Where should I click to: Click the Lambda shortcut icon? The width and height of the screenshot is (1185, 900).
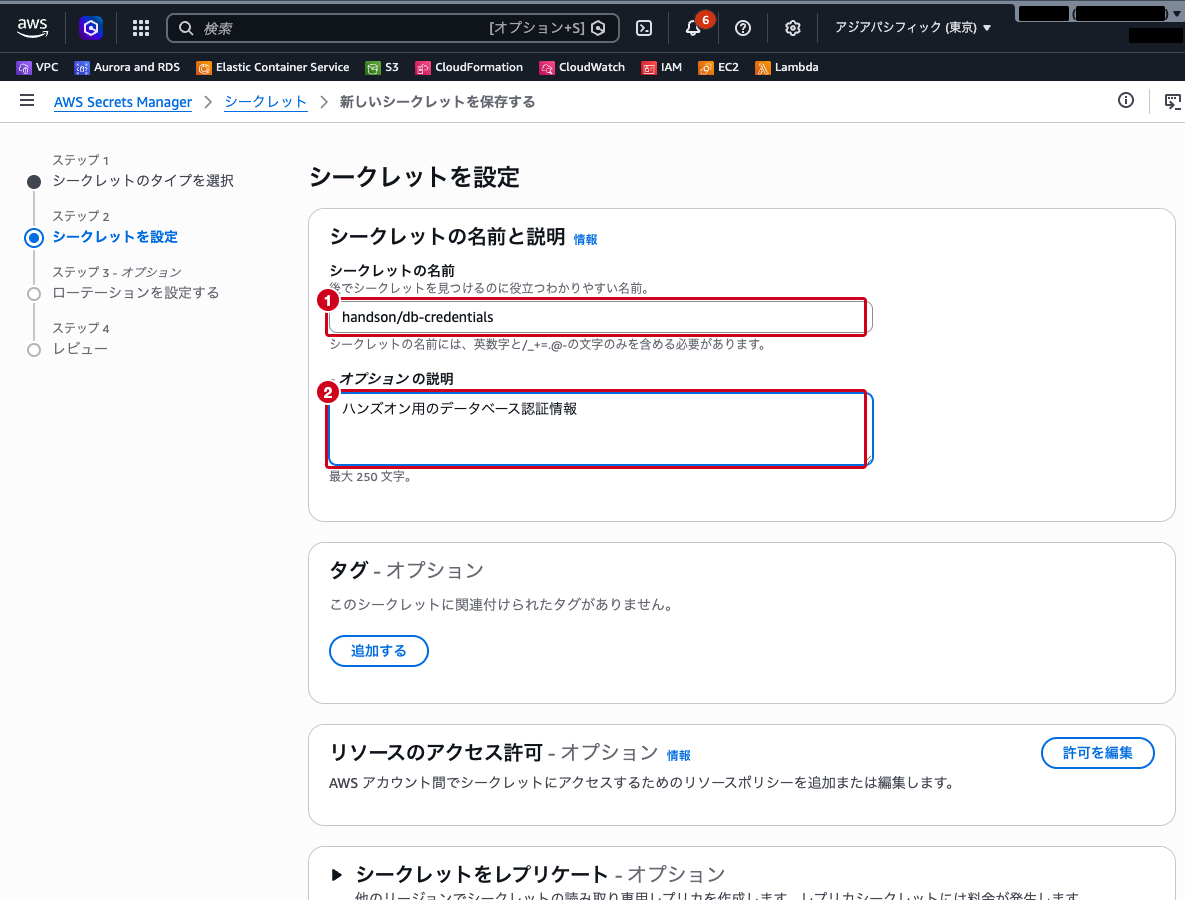763,68
